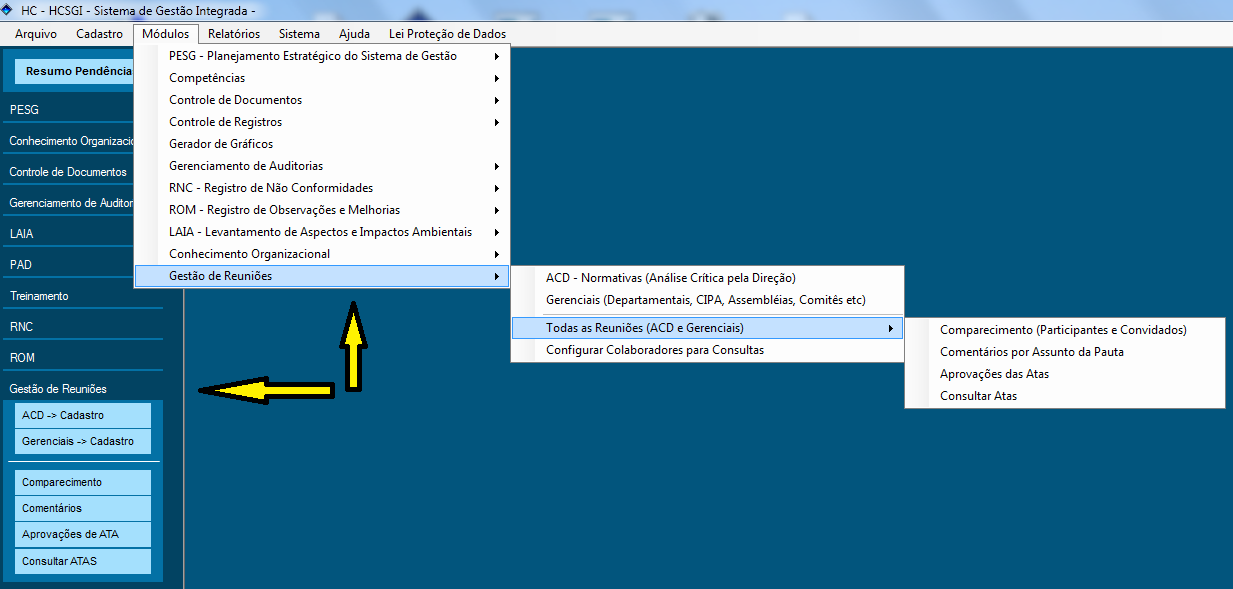
Task: Click the Comentários sidebar button
Action: pyautogui.click(x=83, y=508)
